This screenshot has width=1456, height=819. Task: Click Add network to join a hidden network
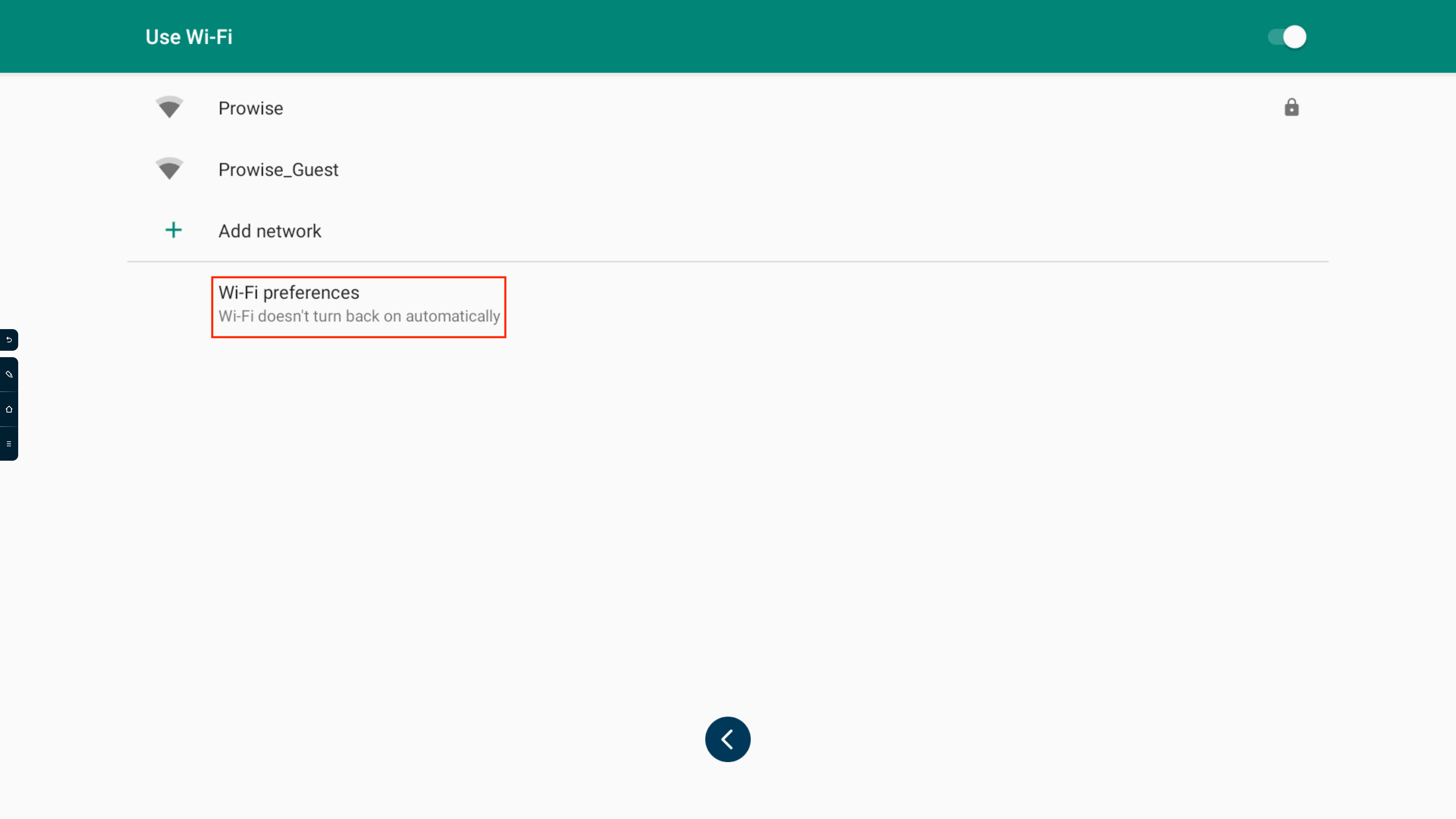click(270, 231)
